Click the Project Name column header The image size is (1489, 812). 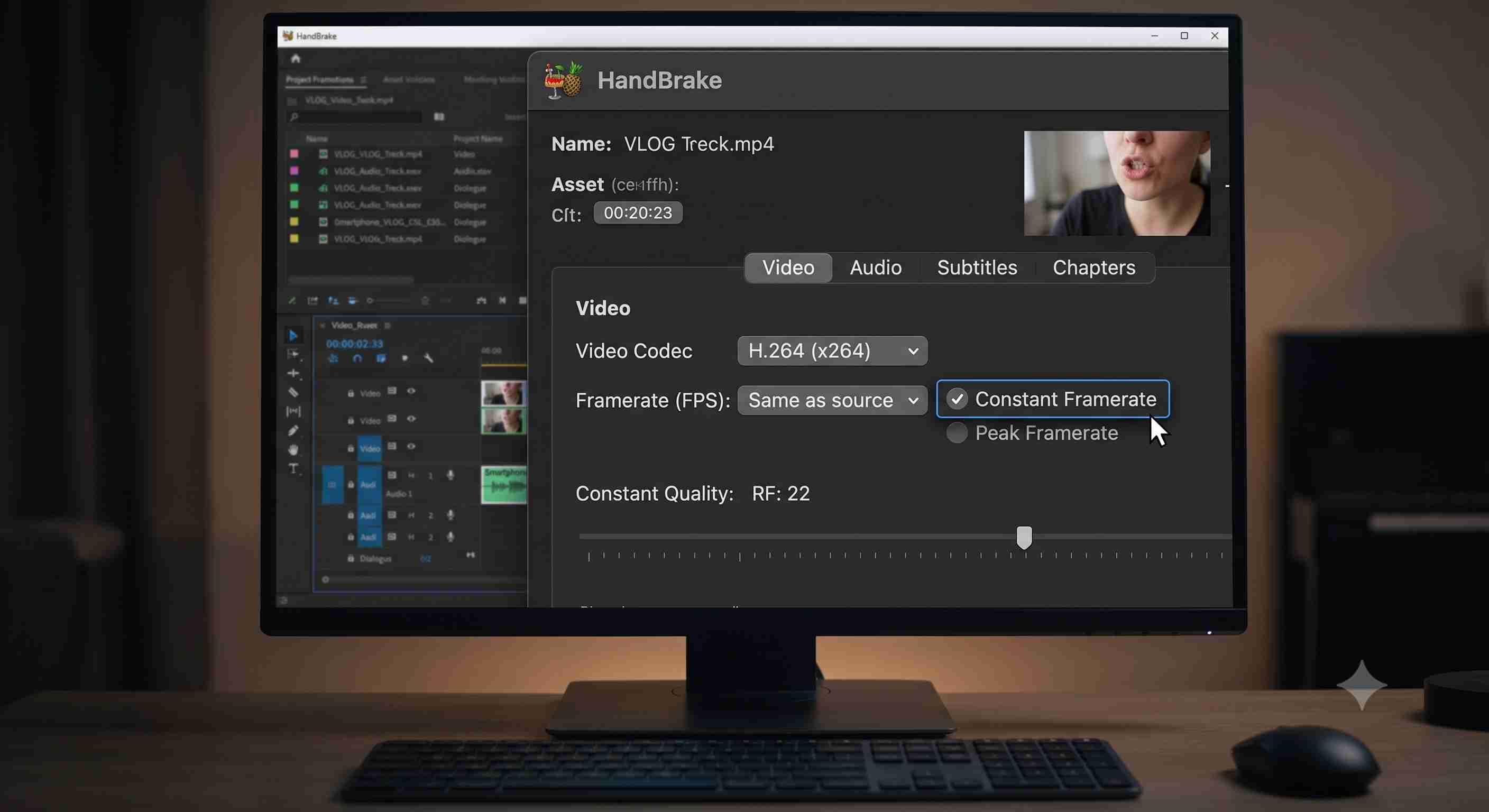[x=478, y=139]
